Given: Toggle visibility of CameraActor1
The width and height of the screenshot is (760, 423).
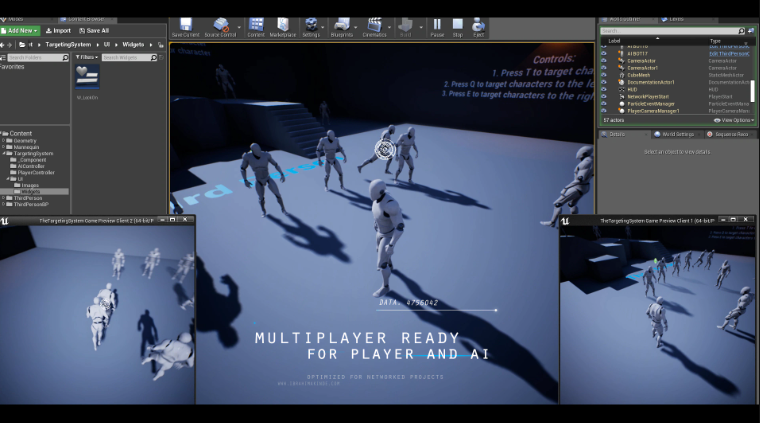Looking at the screenshot, I should click(x=604, y=68).
